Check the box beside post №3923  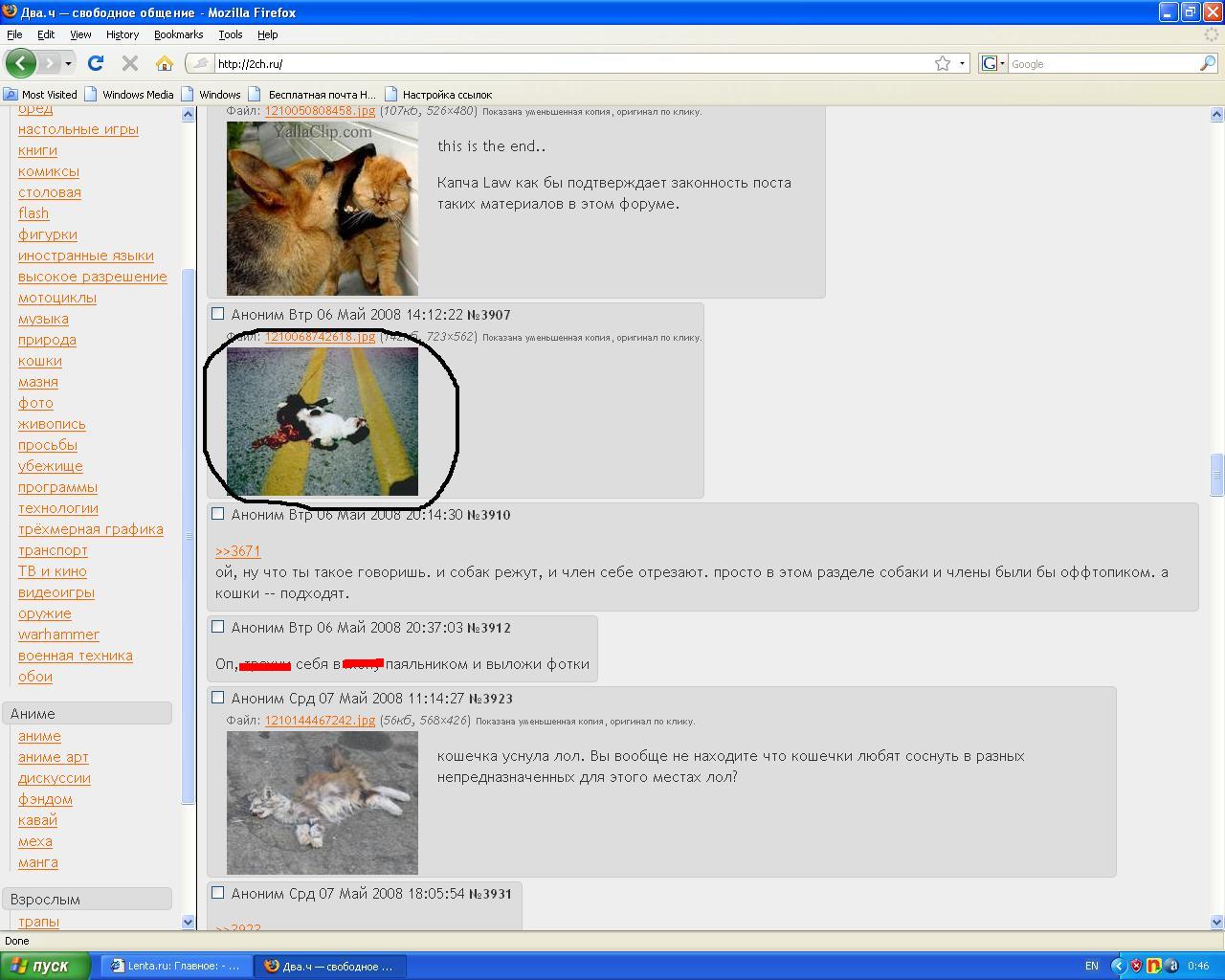click(217, 698)
